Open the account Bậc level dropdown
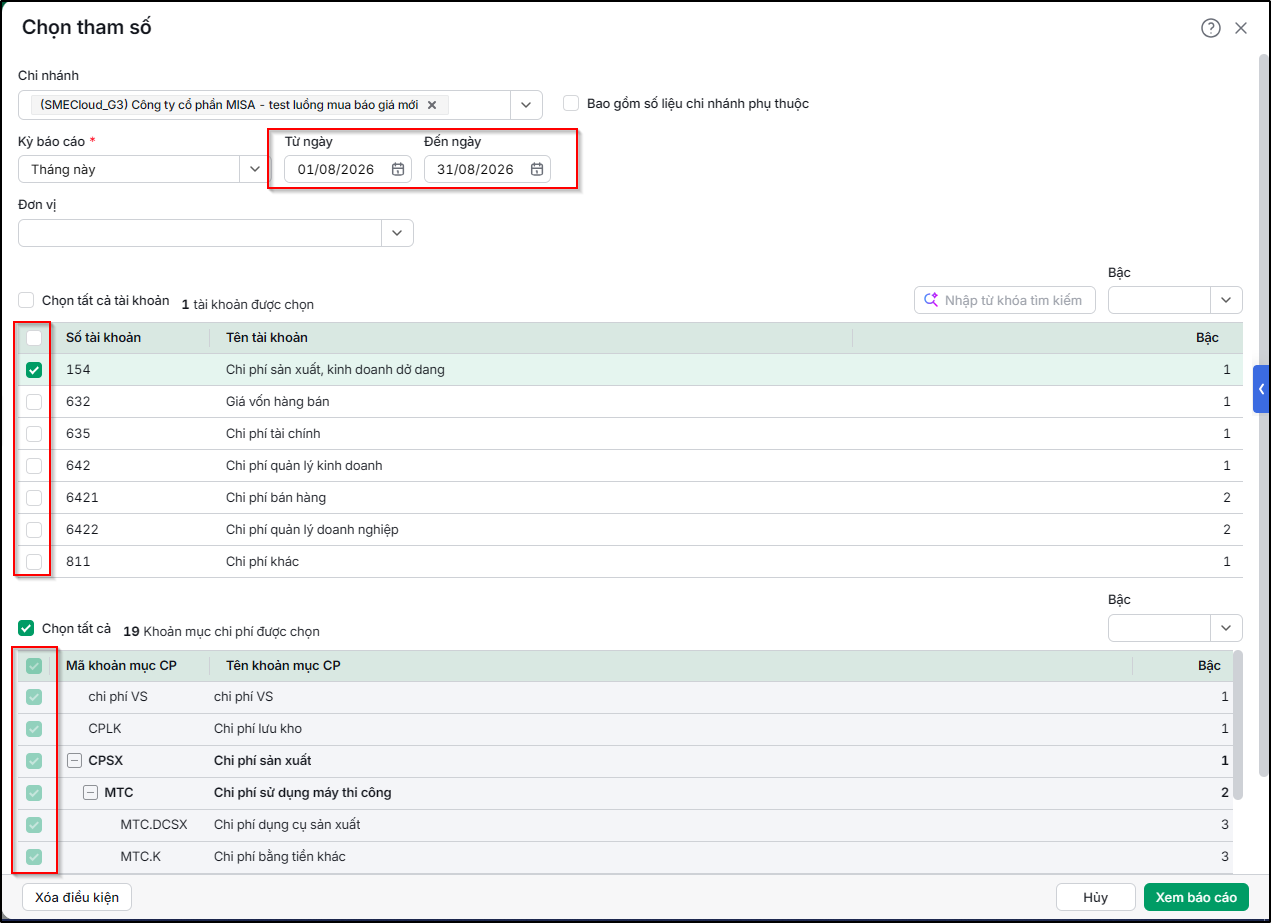This screenshot has width=1271, height=923. point(1226,300)
